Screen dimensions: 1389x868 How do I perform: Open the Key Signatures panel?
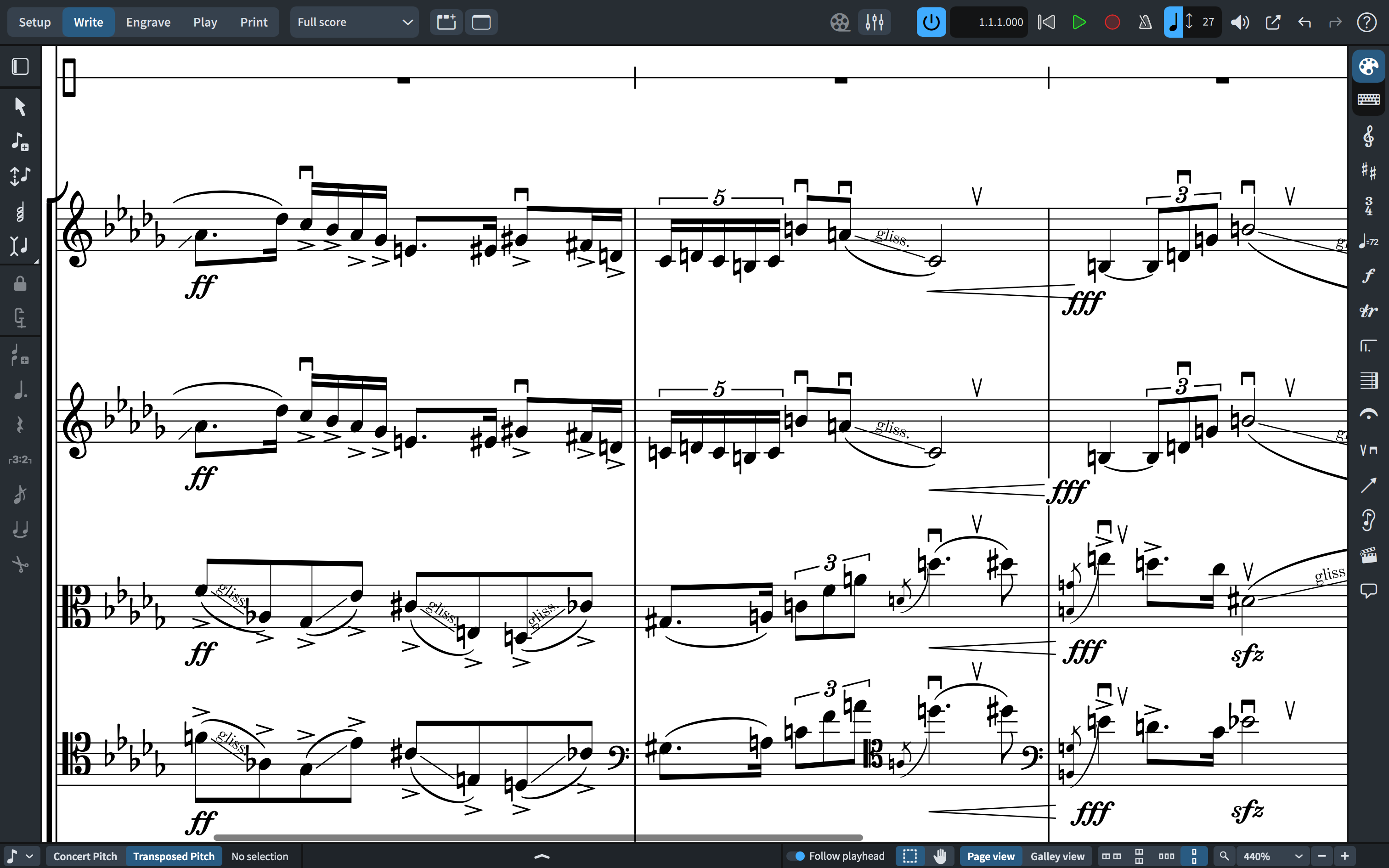(1368, 171)
